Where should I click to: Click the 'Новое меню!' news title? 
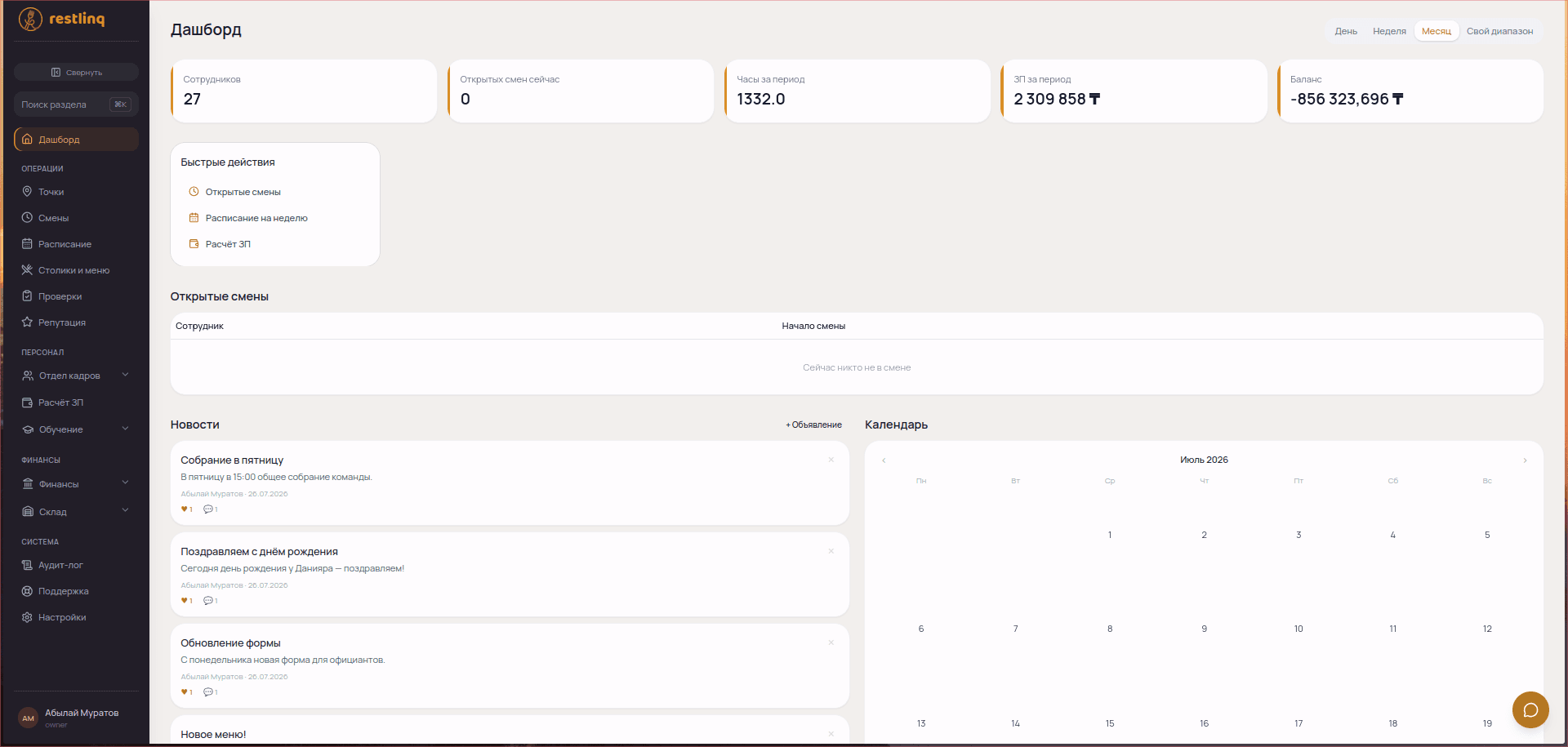pyautogui.click(x=213, y=735)
